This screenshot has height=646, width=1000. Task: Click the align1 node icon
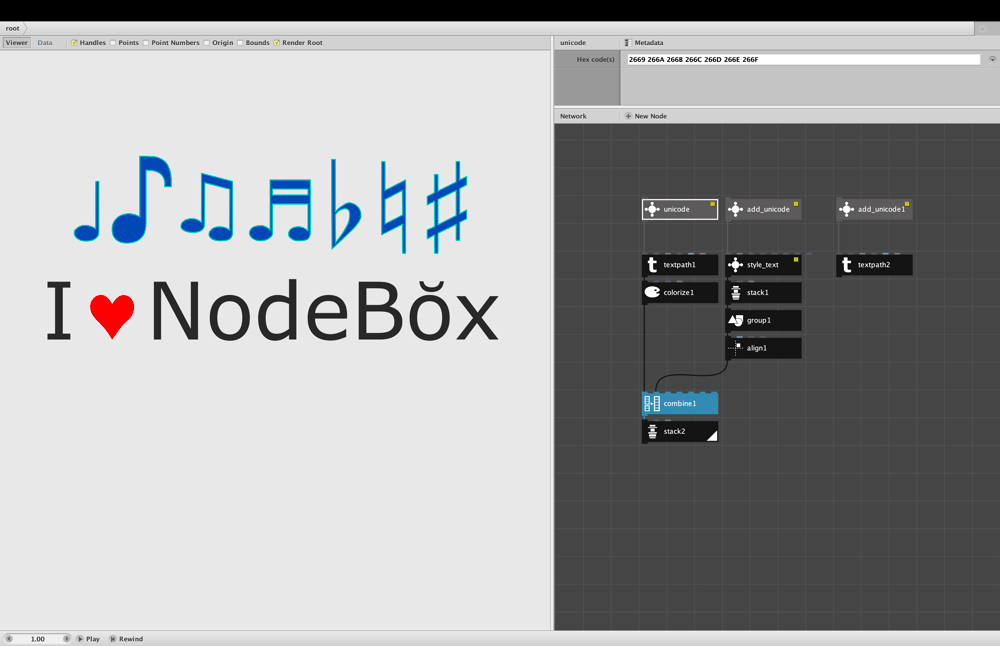735,348
